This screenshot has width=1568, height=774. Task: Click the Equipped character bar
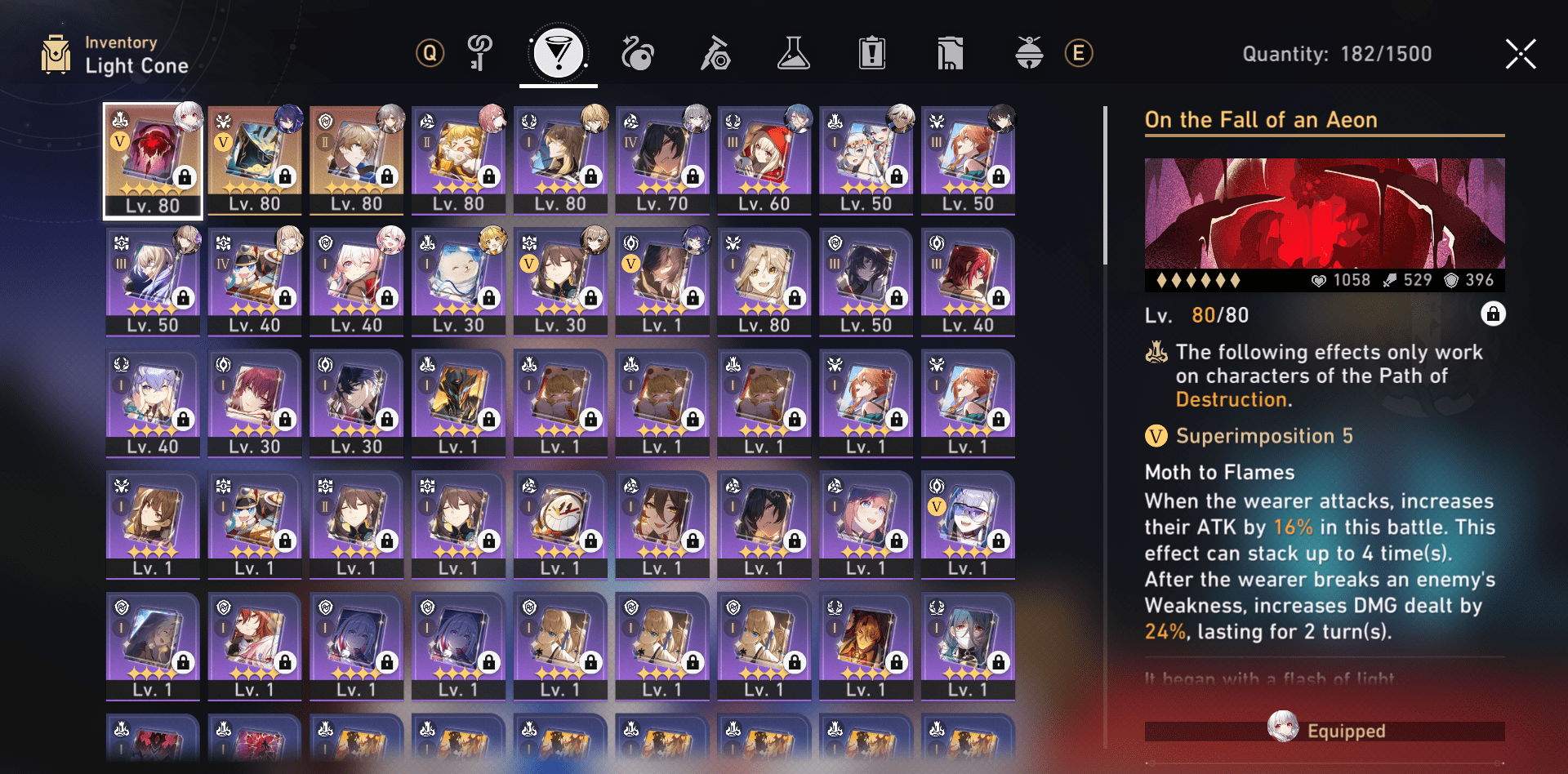click(x=1325, y=731)
